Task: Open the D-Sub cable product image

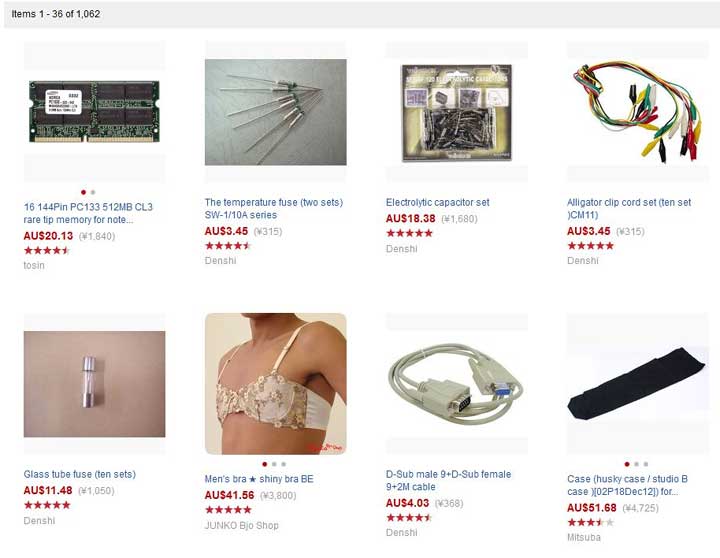Action: point(457,384)
